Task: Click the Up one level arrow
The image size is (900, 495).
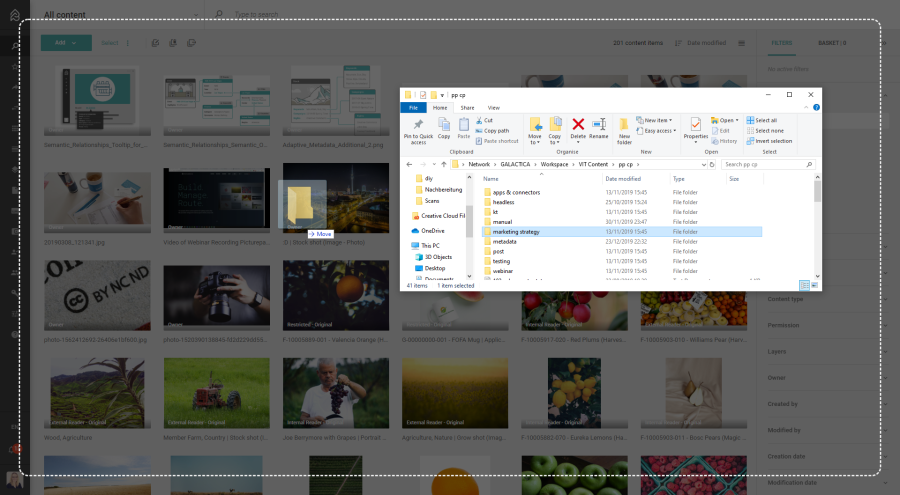Action: pos(444,164)
